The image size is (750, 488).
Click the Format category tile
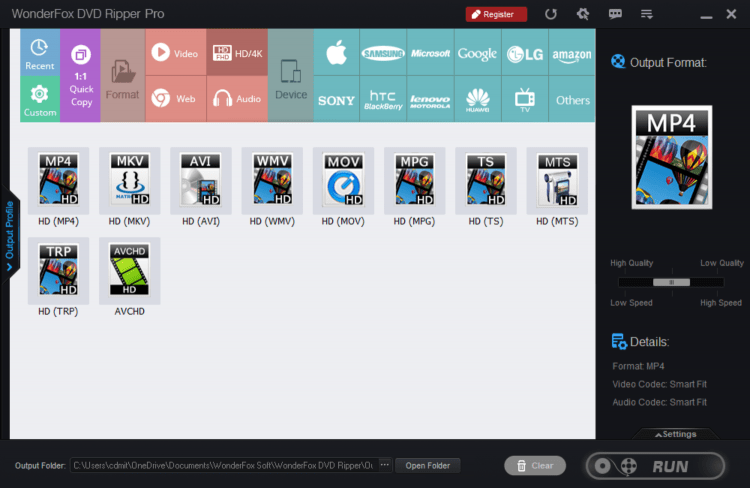[122, 76]
